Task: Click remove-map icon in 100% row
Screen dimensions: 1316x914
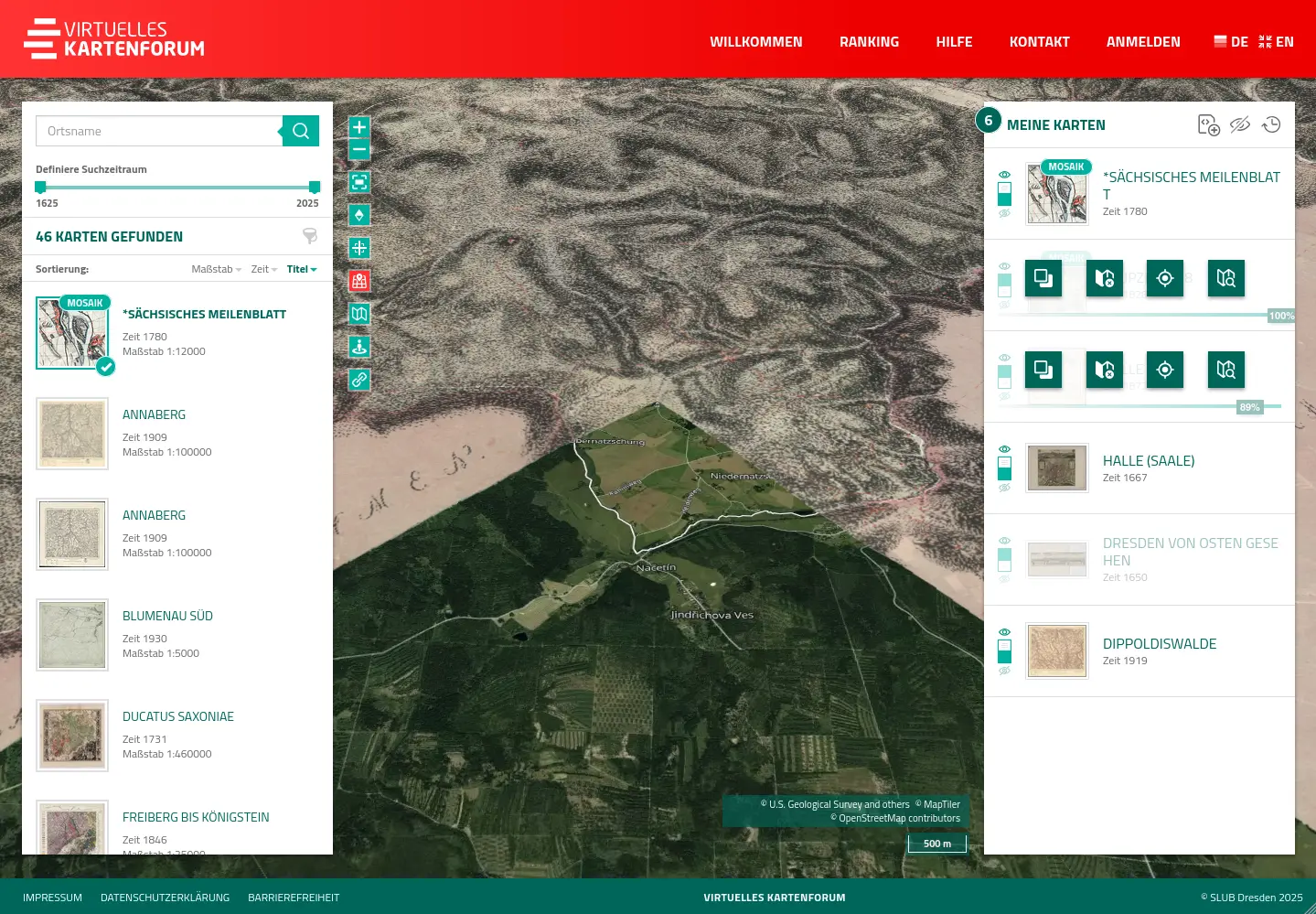Action: coord(1105,278)
